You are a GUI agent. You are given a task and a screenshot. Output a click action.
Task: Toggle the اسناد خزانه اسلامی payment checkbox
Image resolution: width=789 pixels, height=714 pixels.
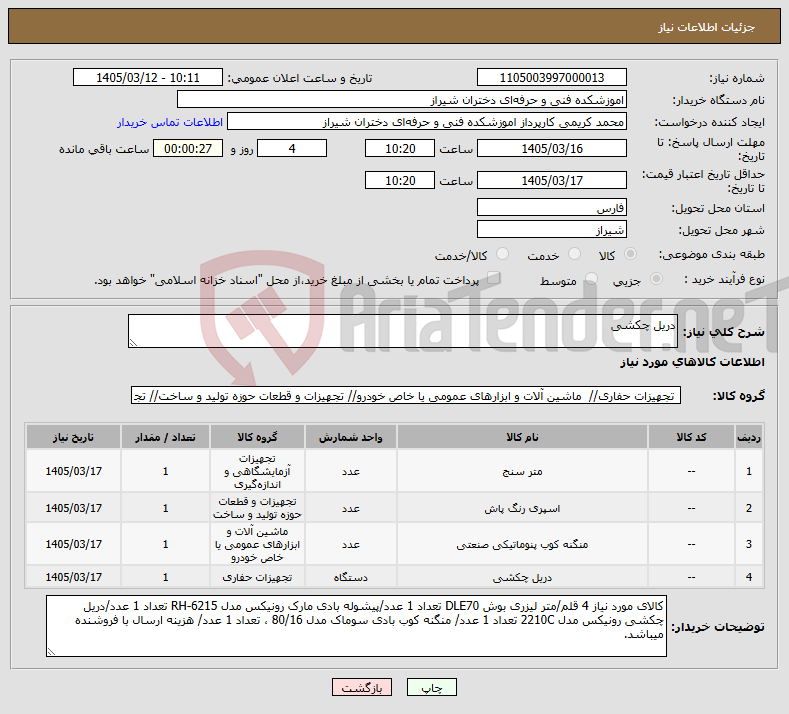coord(494,278)
